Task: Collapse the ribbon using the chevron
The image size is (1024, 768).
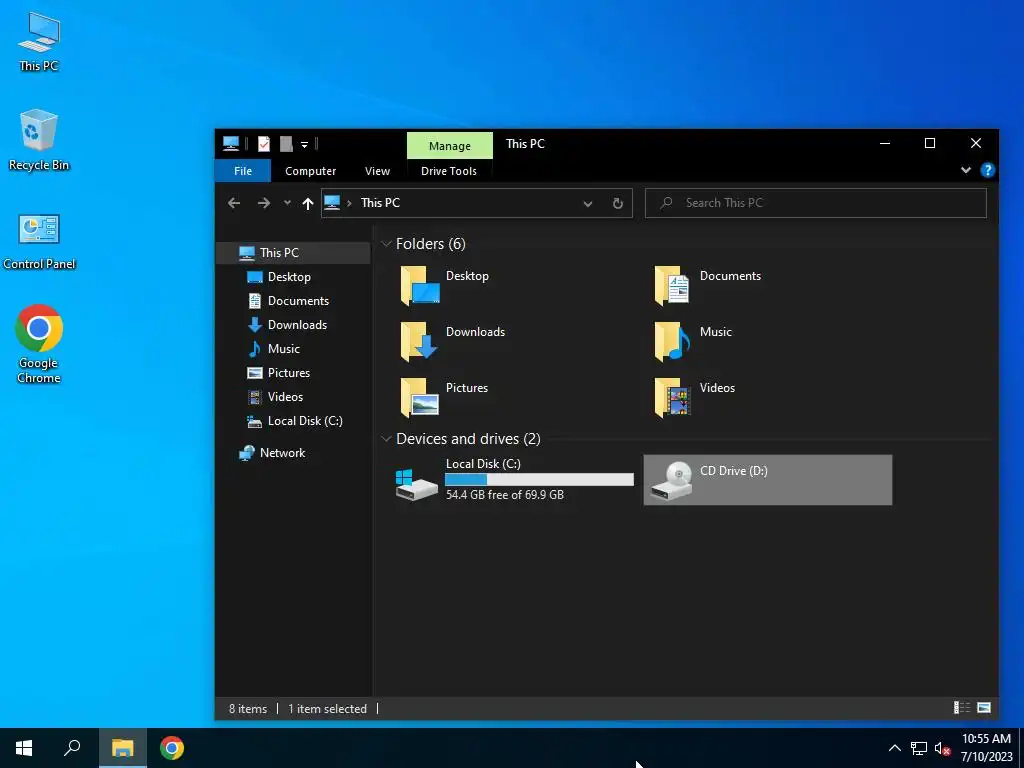Action: pos(966,170)
